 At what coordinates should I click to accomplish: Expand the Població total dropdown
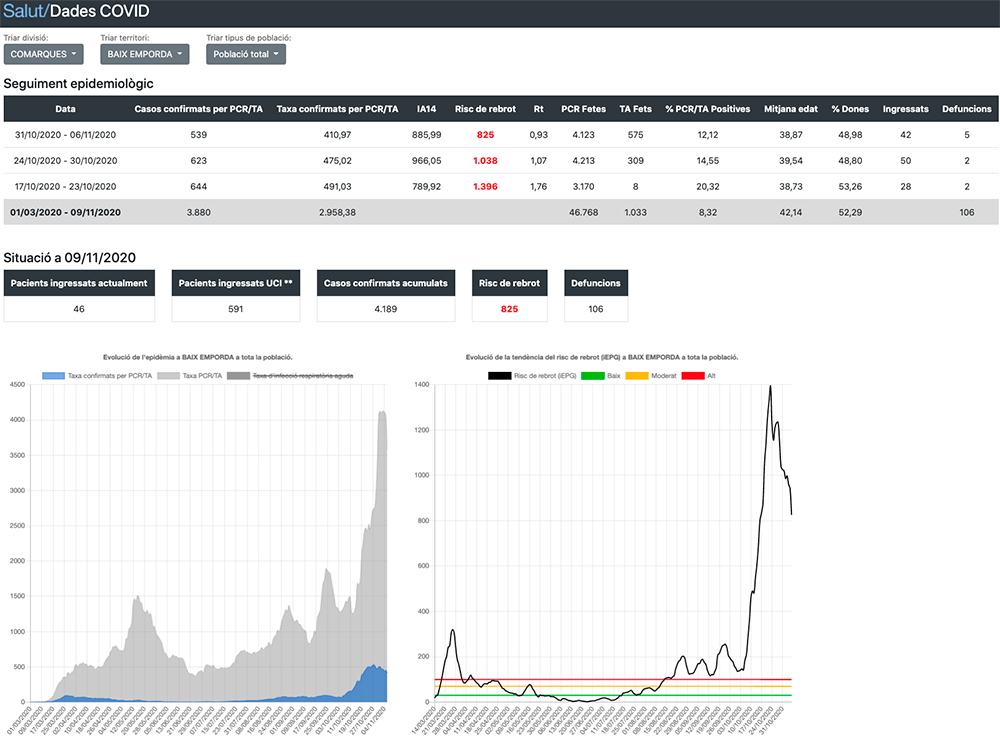[246, 54]
